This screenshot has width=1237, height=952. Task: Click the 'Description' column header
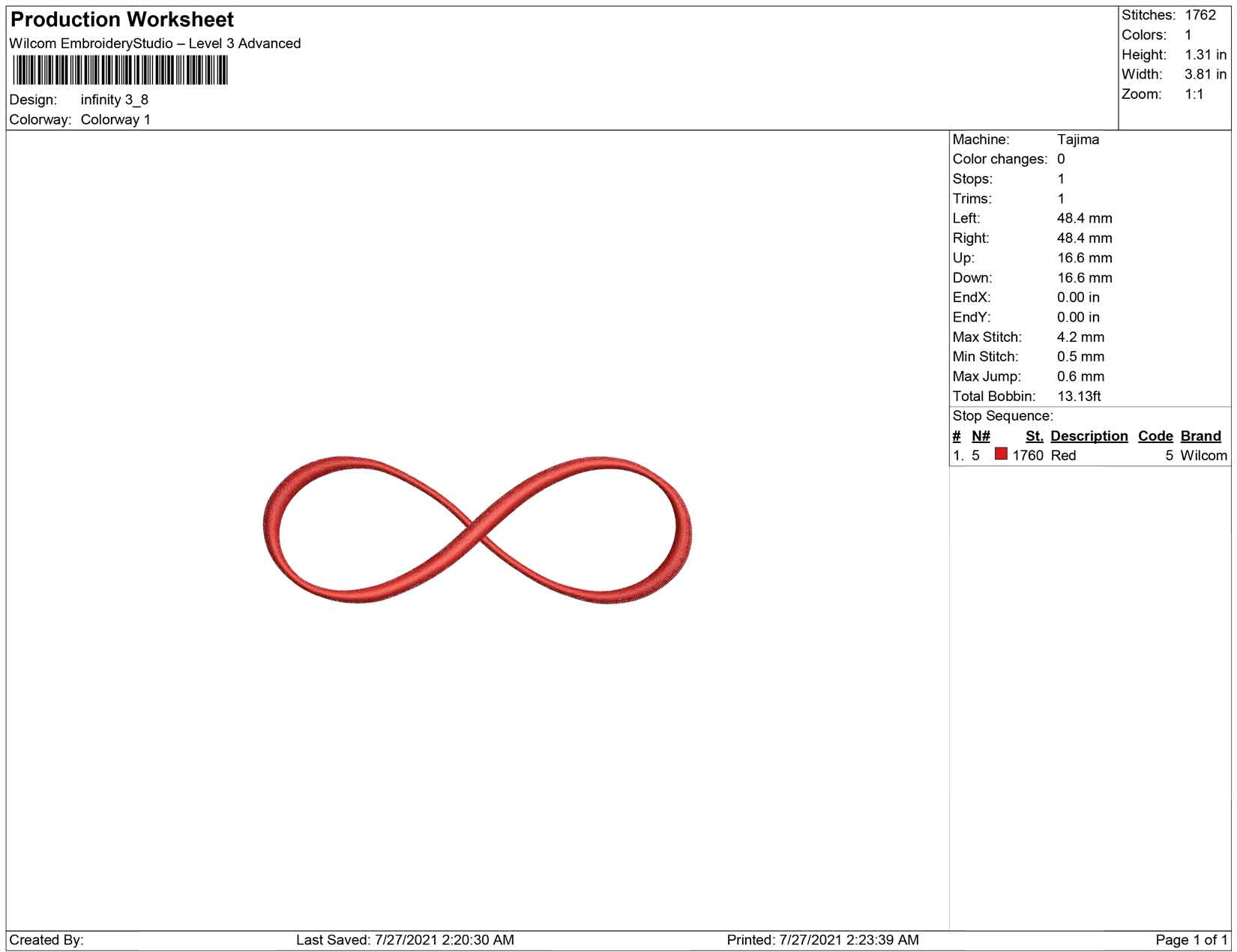point(1089,436)
